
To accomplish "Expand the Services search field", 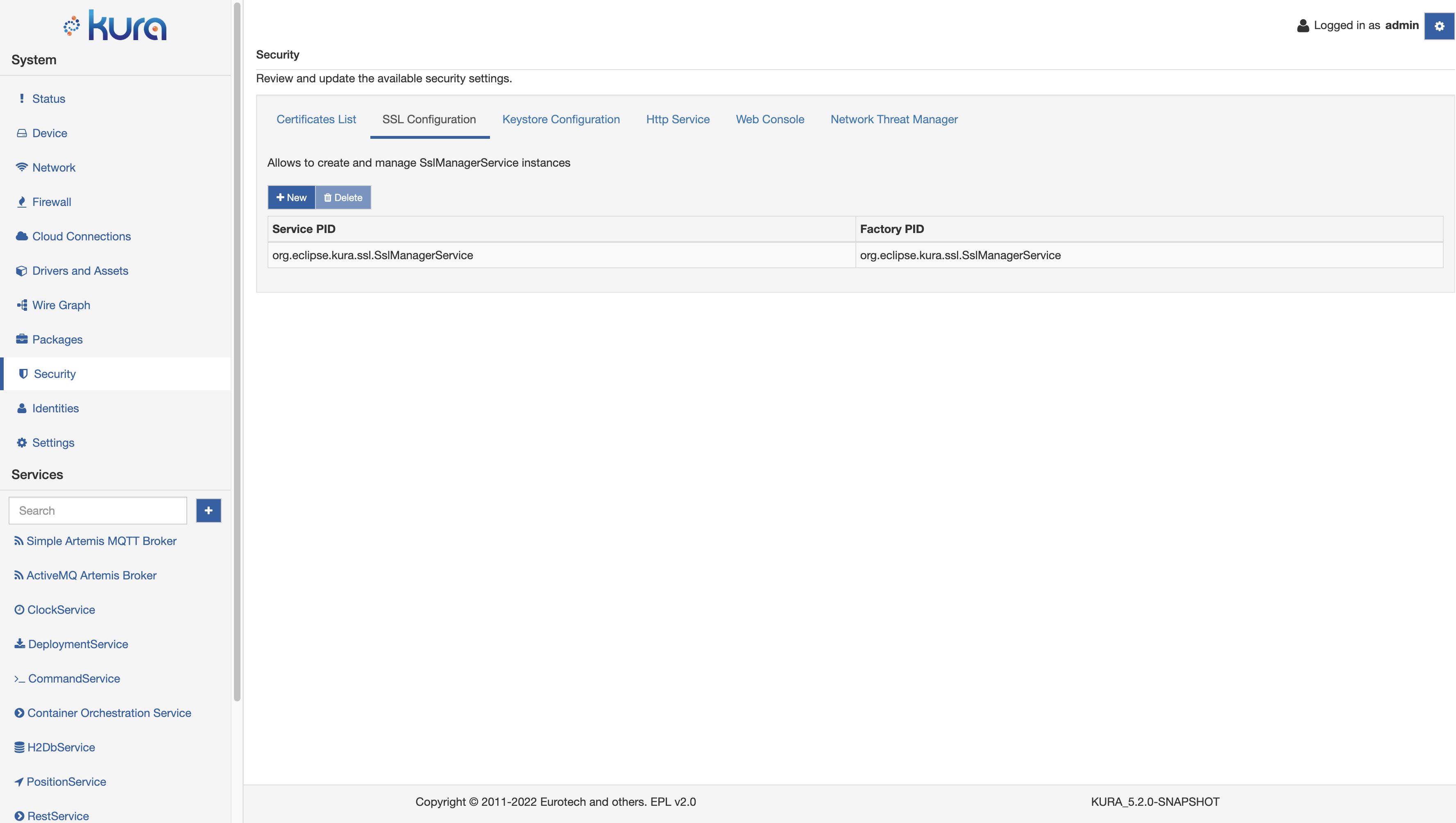I will coord(97,510).
